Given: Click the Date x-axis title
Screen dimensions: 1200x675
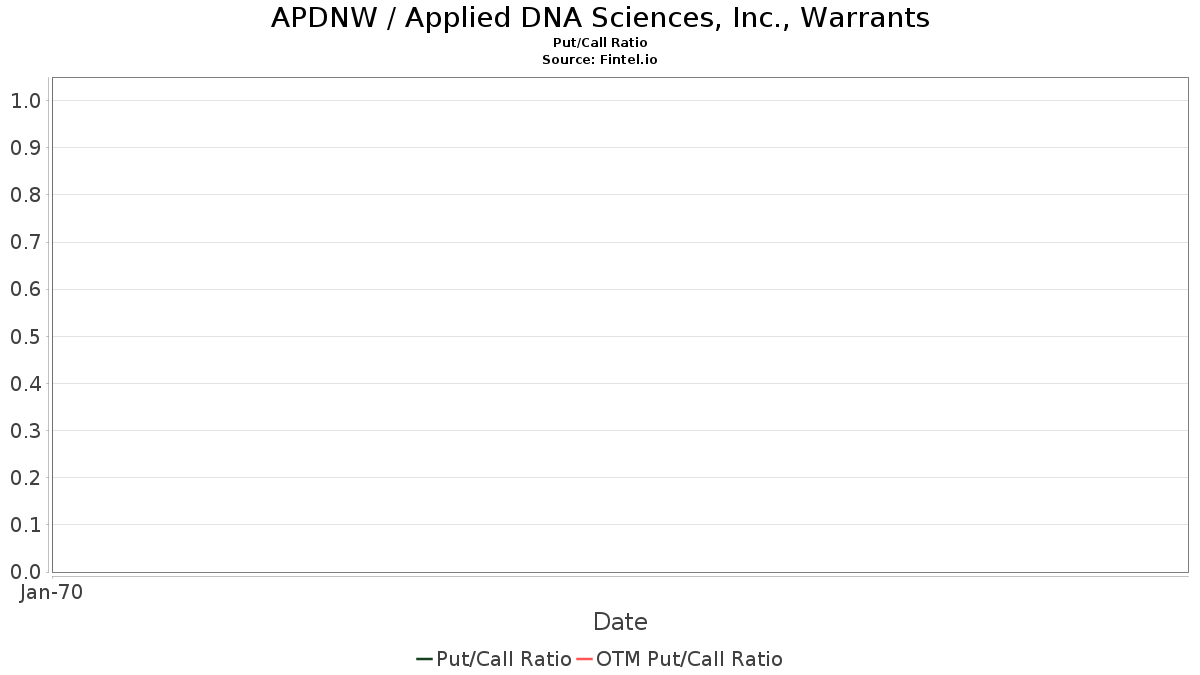Looking at the screenshot, I should pos(620,622).
